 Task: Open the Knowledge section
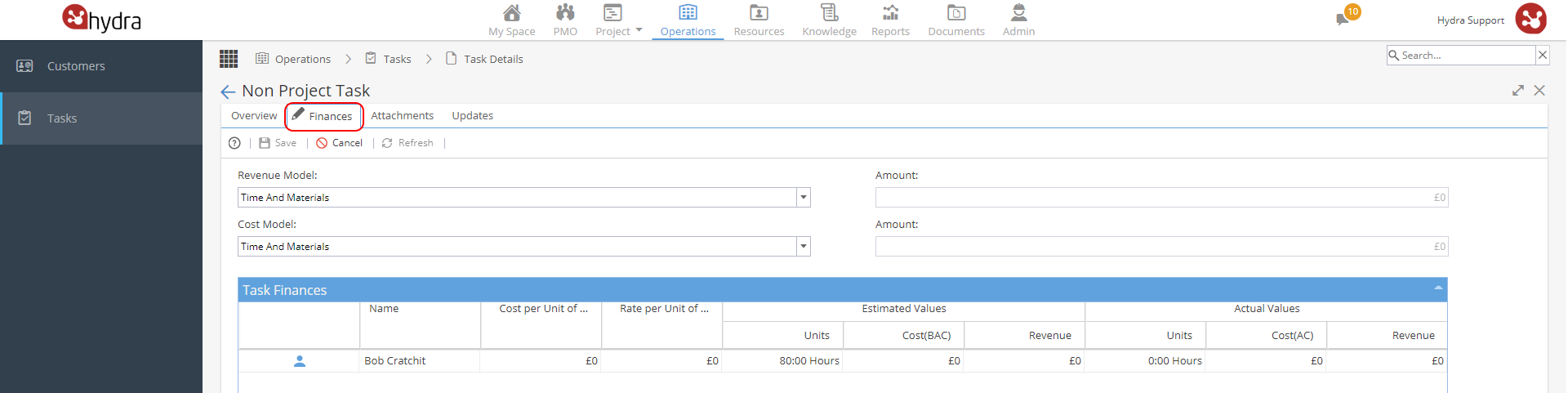[x=829, y=20]
